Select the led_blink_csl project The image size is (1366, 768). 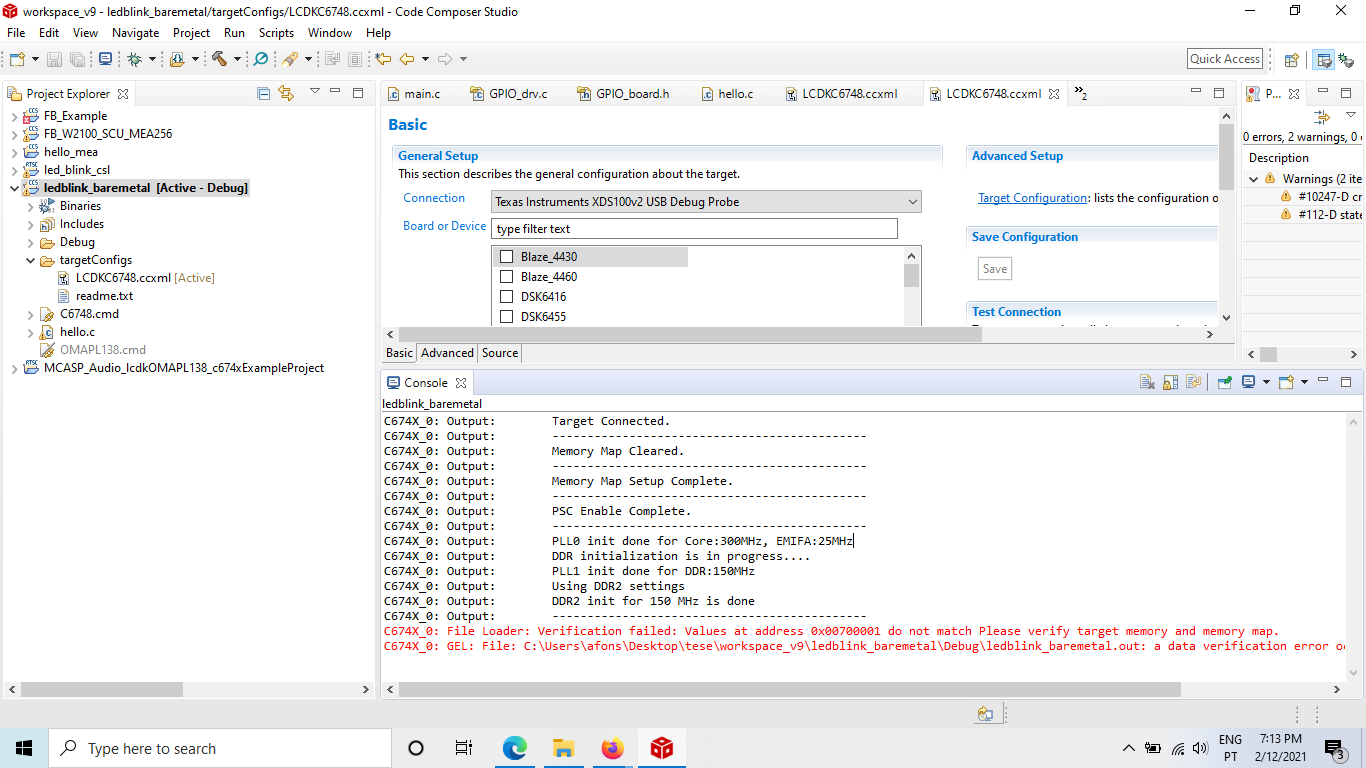pos(76,170)
